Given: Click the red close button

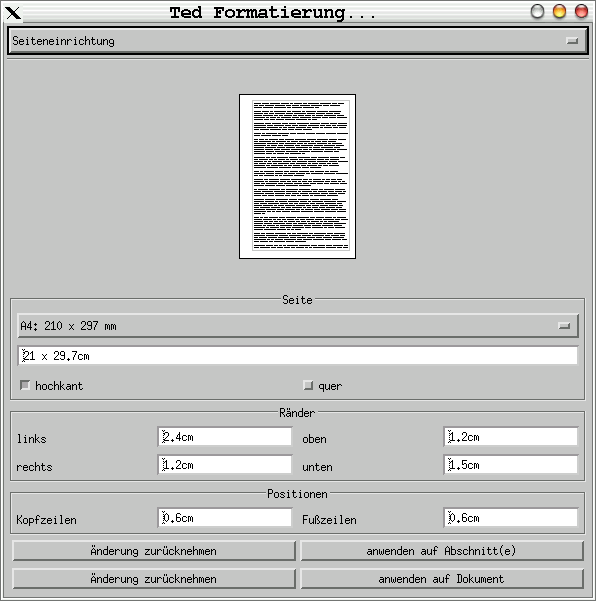Looking at the screenshot, I should pos(581,11).
